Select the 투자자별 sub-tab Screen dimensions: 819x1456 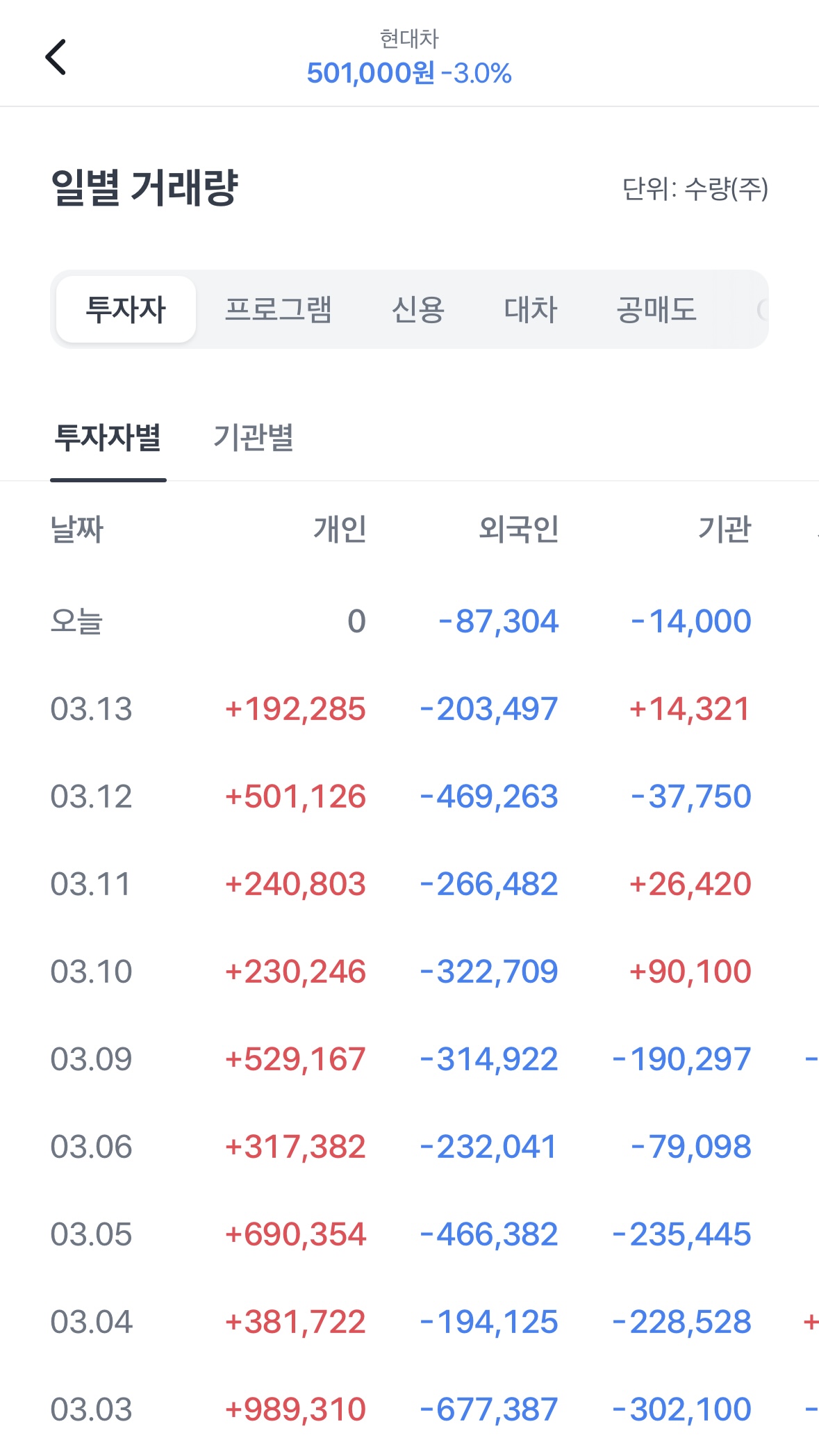(108, 438)
